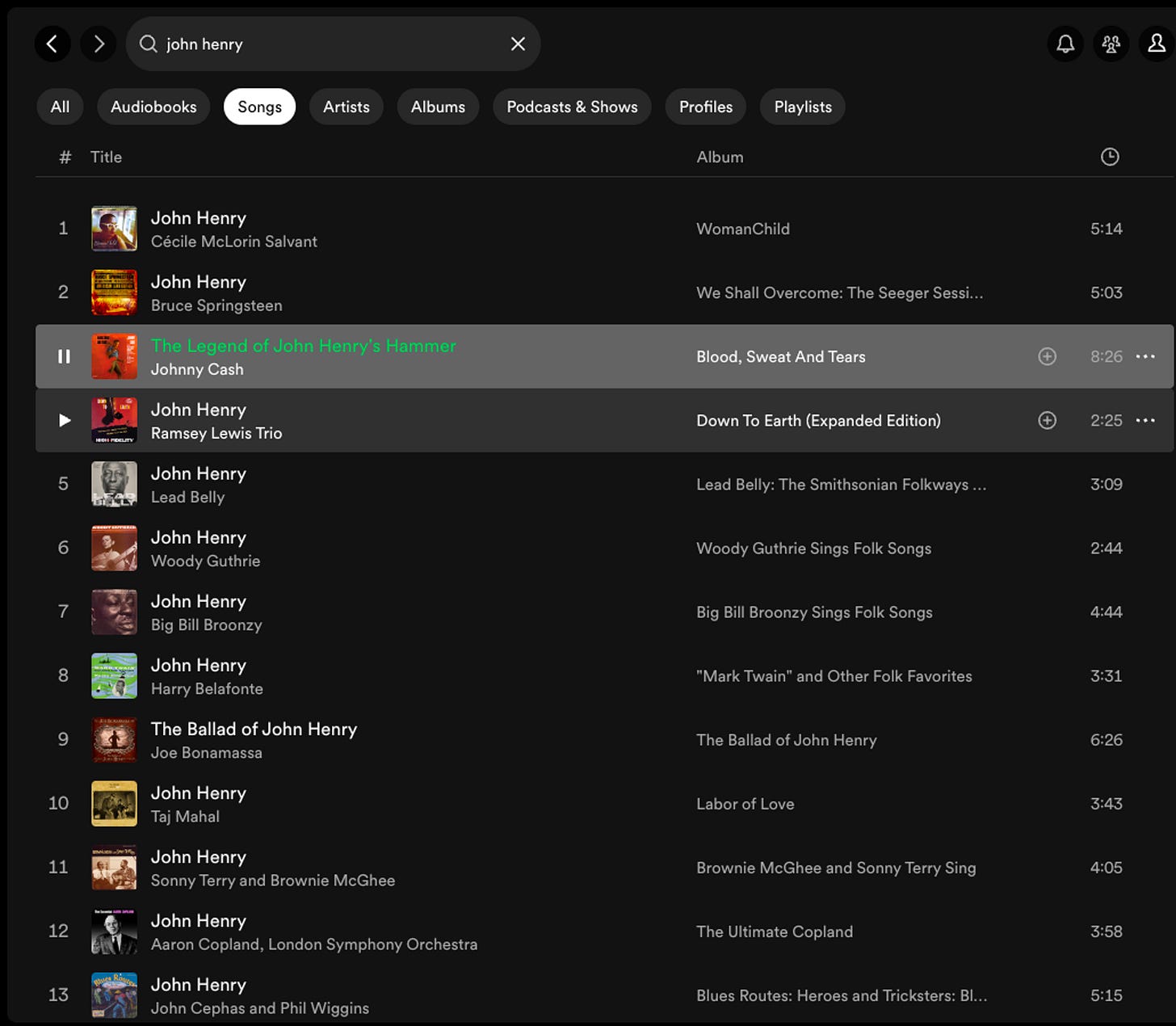Open Bruce Springsteen artist link
This screenshot has width=1176, height=1026.
point(216,305)
